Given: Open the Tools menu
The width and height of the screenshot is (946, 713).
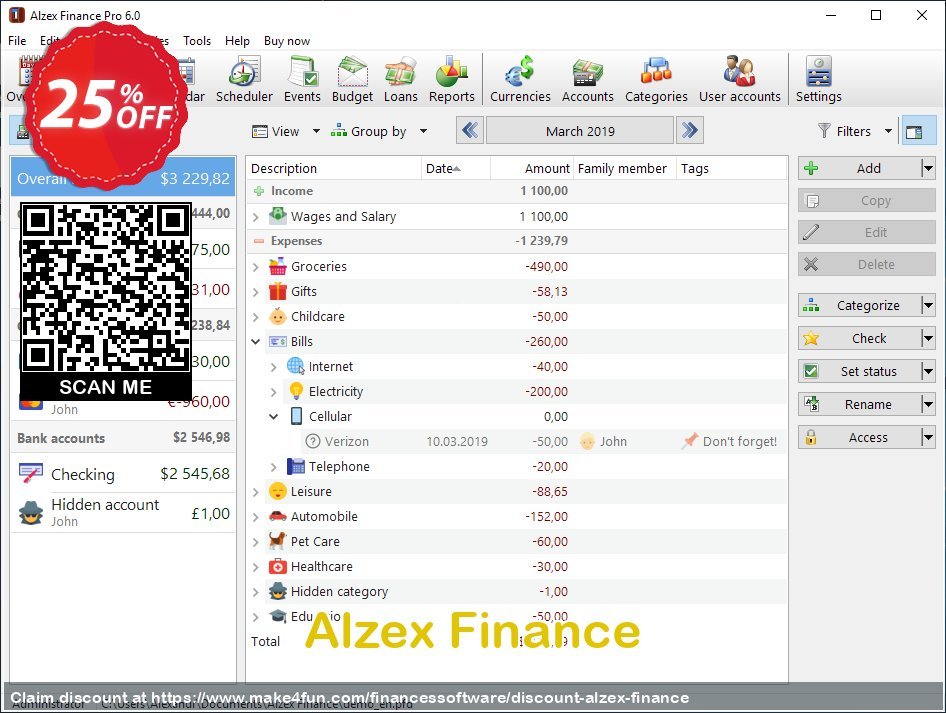Looking at the screenshot, I should click(x=197, y=40).
